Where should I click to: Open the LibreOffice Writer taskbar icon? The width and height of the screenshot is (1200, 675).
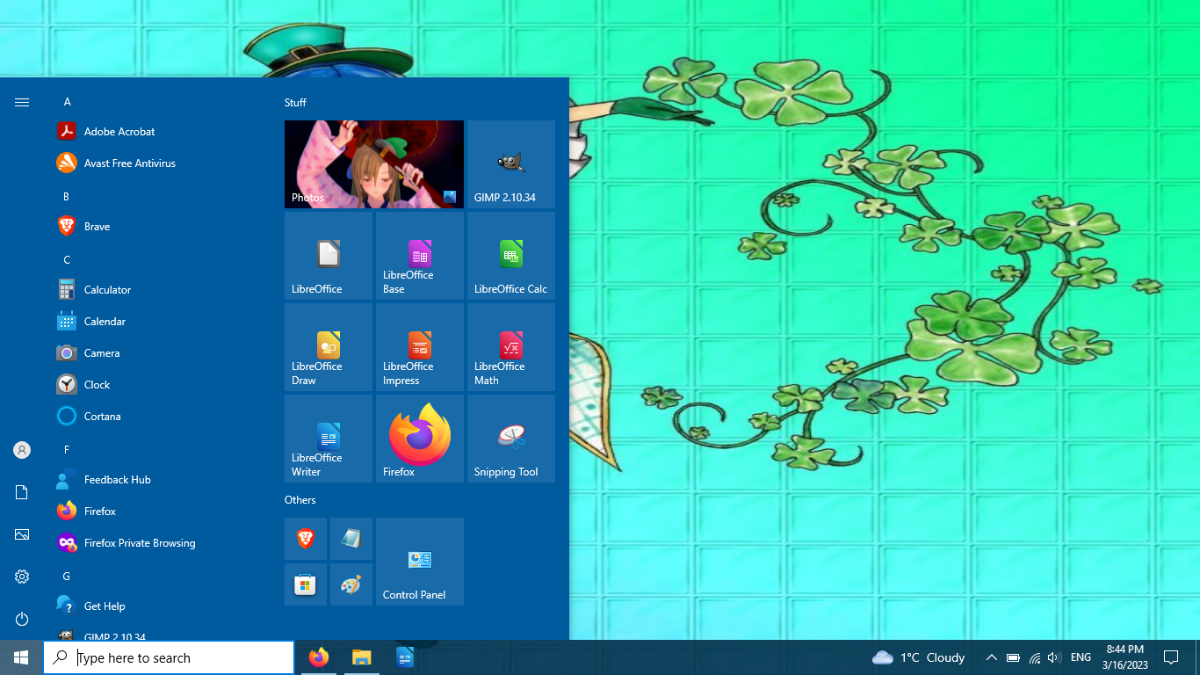[405, 657]
